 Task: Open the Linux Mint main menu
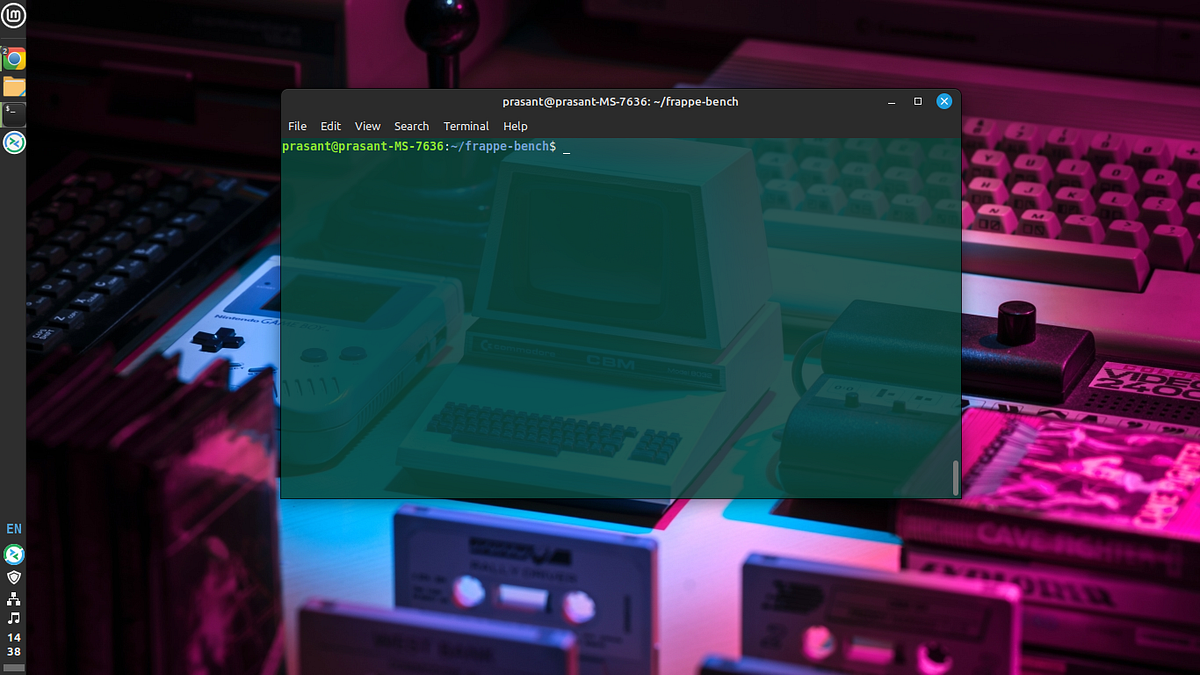click(x=12, y=16)
